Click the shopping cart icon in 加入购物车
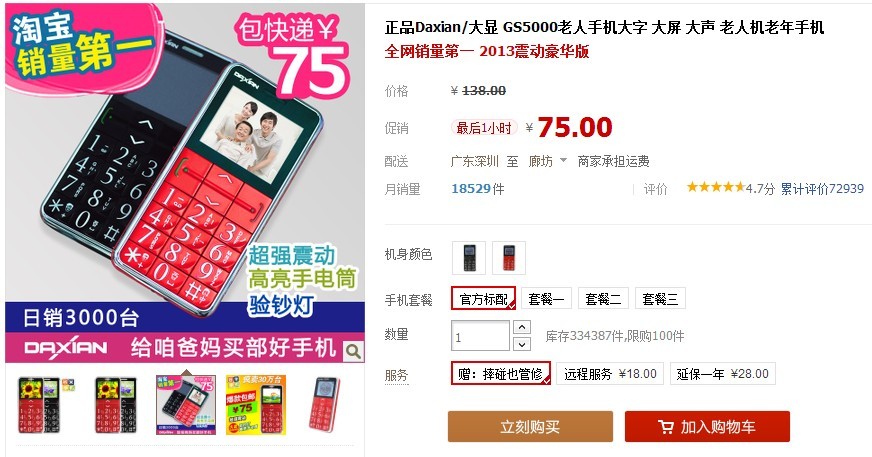Image resolution: width=872 pixels, height=457 pixels. [x=666, y=427]
